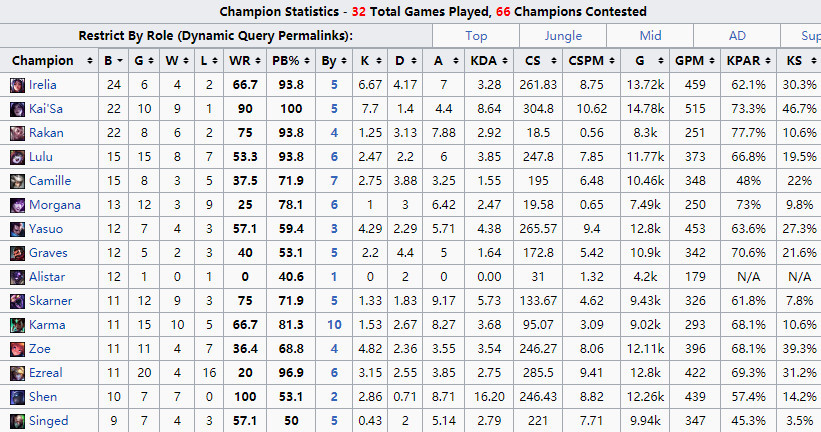Click Camille's portrait icon in the table

click(x=18, y=181)
